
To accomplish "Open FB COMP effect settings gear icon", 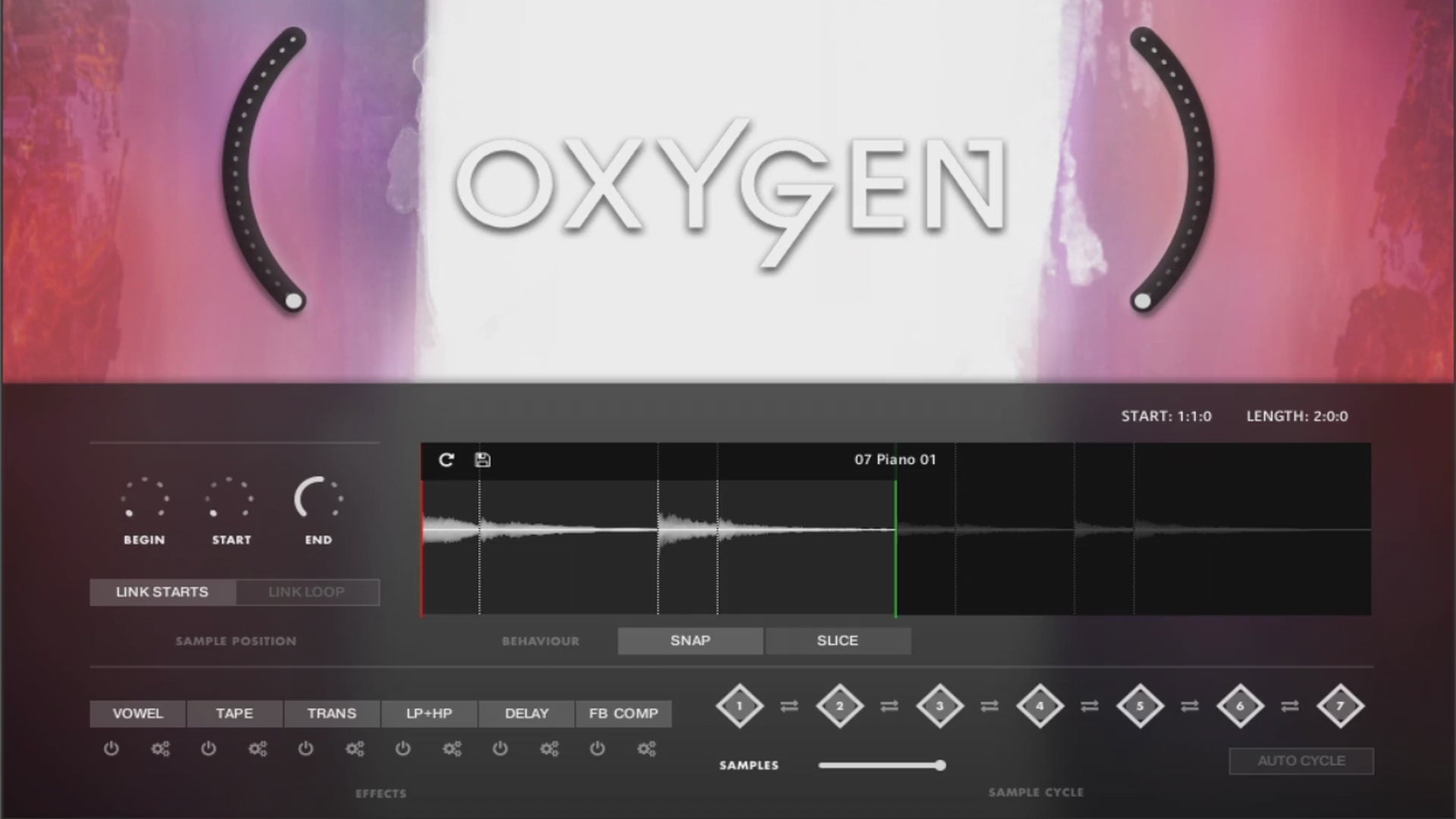I will point(646,749).
